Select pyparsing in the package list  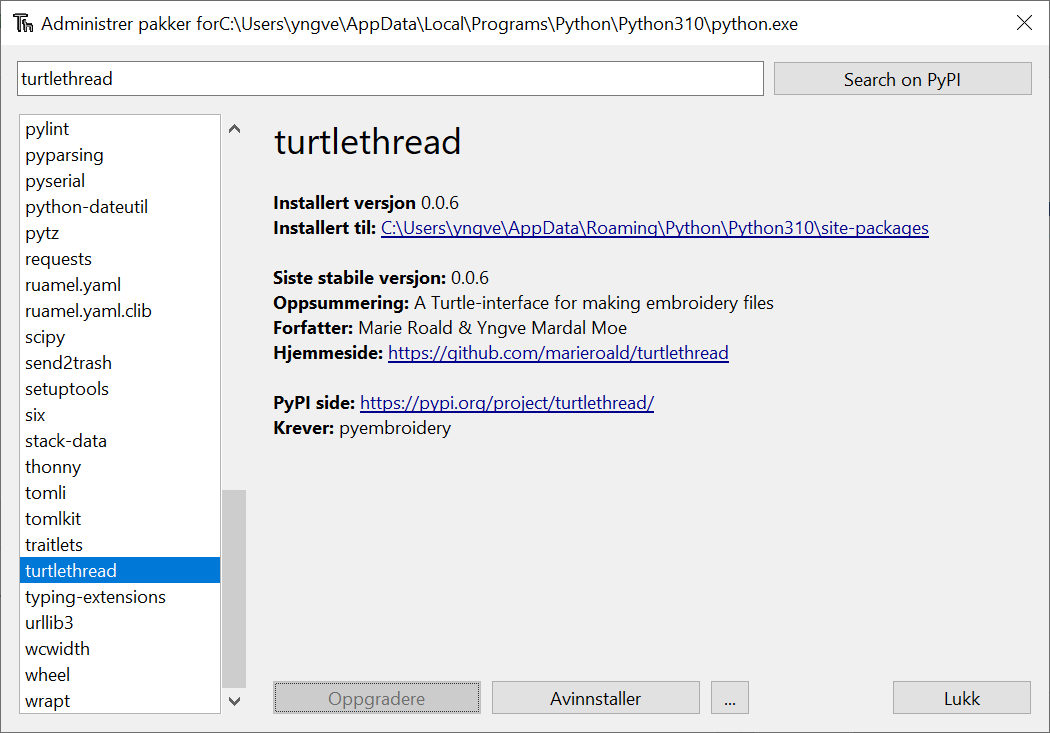coord(120,155)
